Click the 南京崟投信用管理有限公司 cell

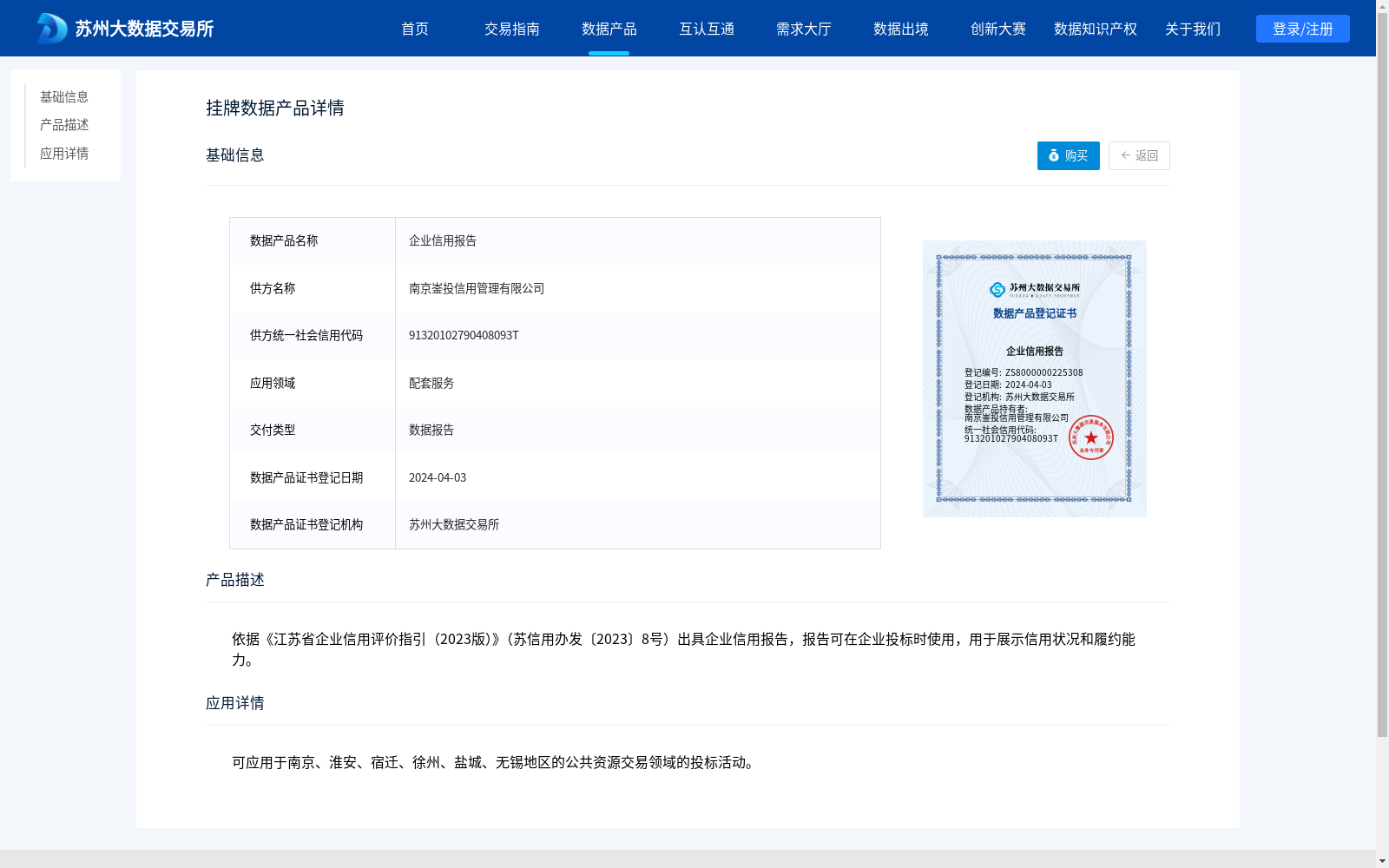tap(638, 288)
